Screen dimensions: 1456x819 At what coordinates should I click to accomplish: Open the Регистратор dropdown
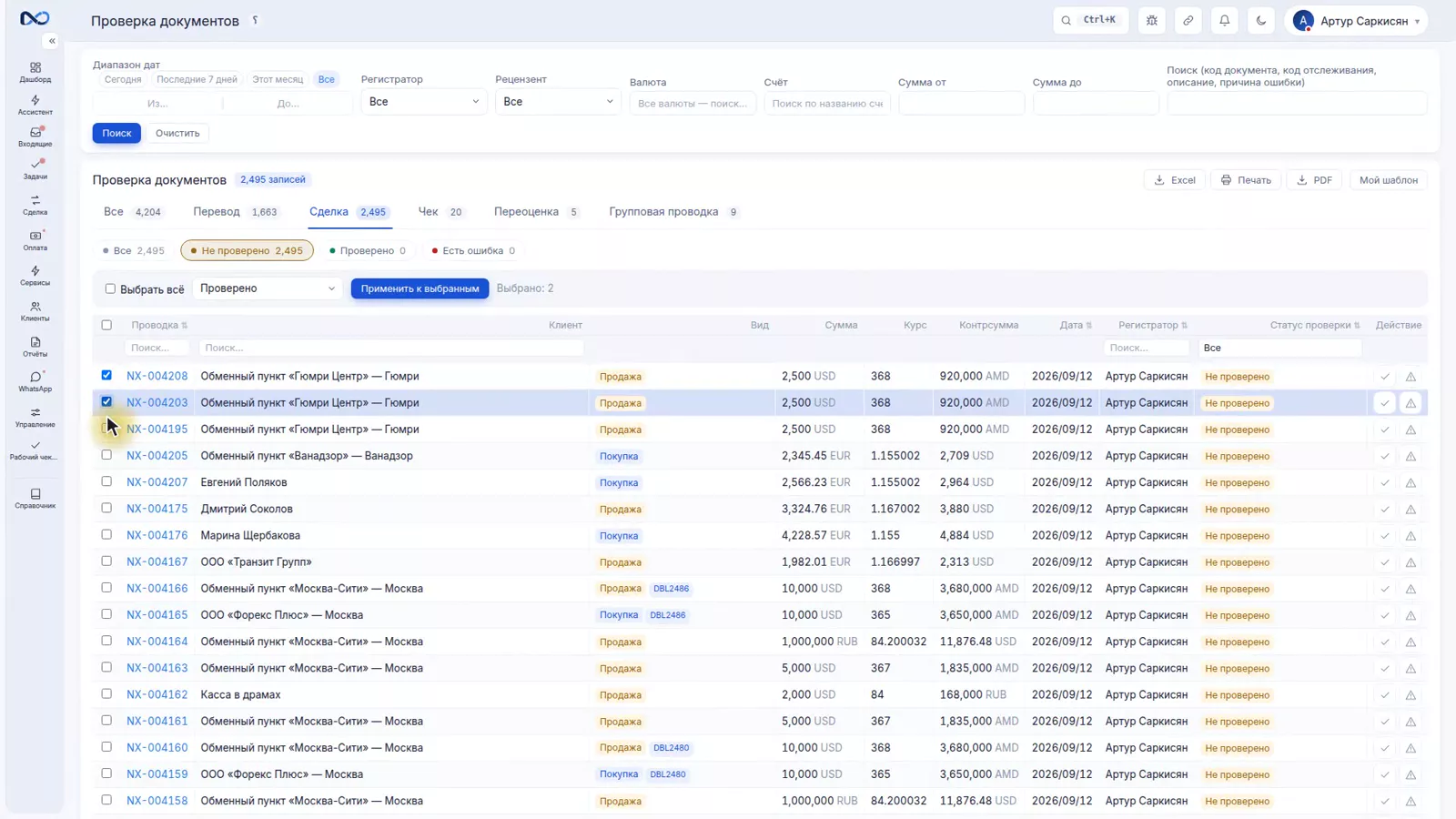[423, 102]
